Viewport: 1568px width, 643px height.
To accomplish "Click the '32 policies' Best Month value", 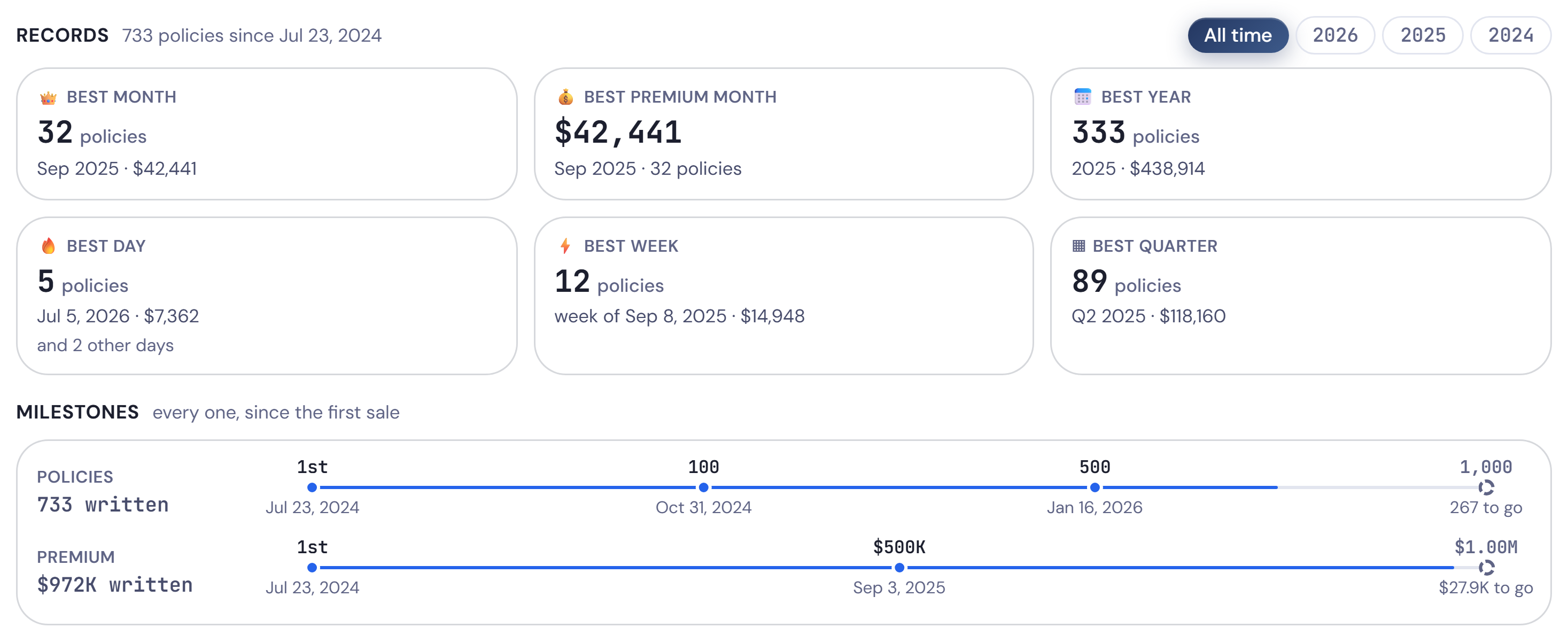I will 92,133.
